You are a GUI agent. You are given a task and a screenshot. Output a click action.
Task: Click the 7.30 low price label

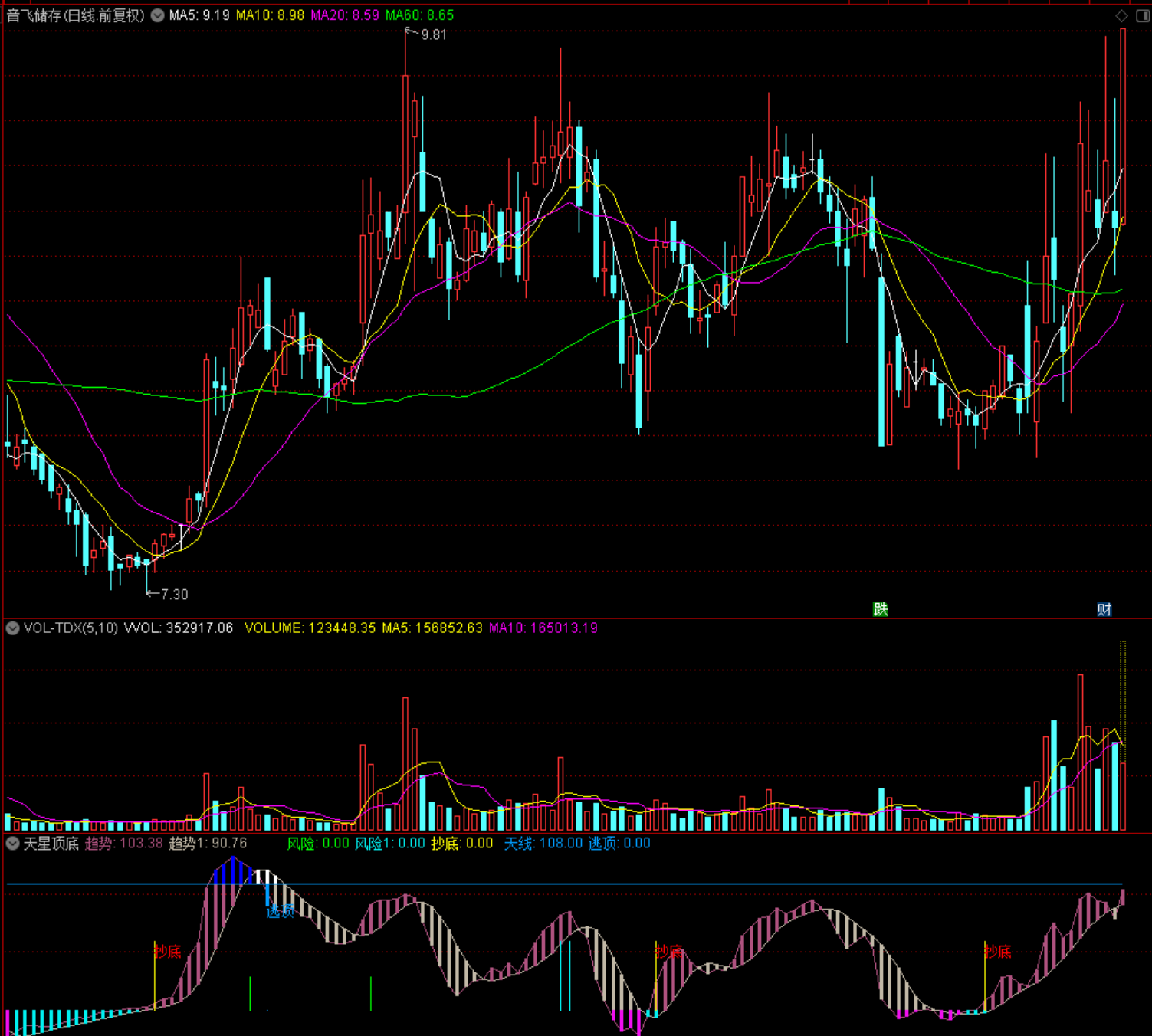(x=175, y=594)
